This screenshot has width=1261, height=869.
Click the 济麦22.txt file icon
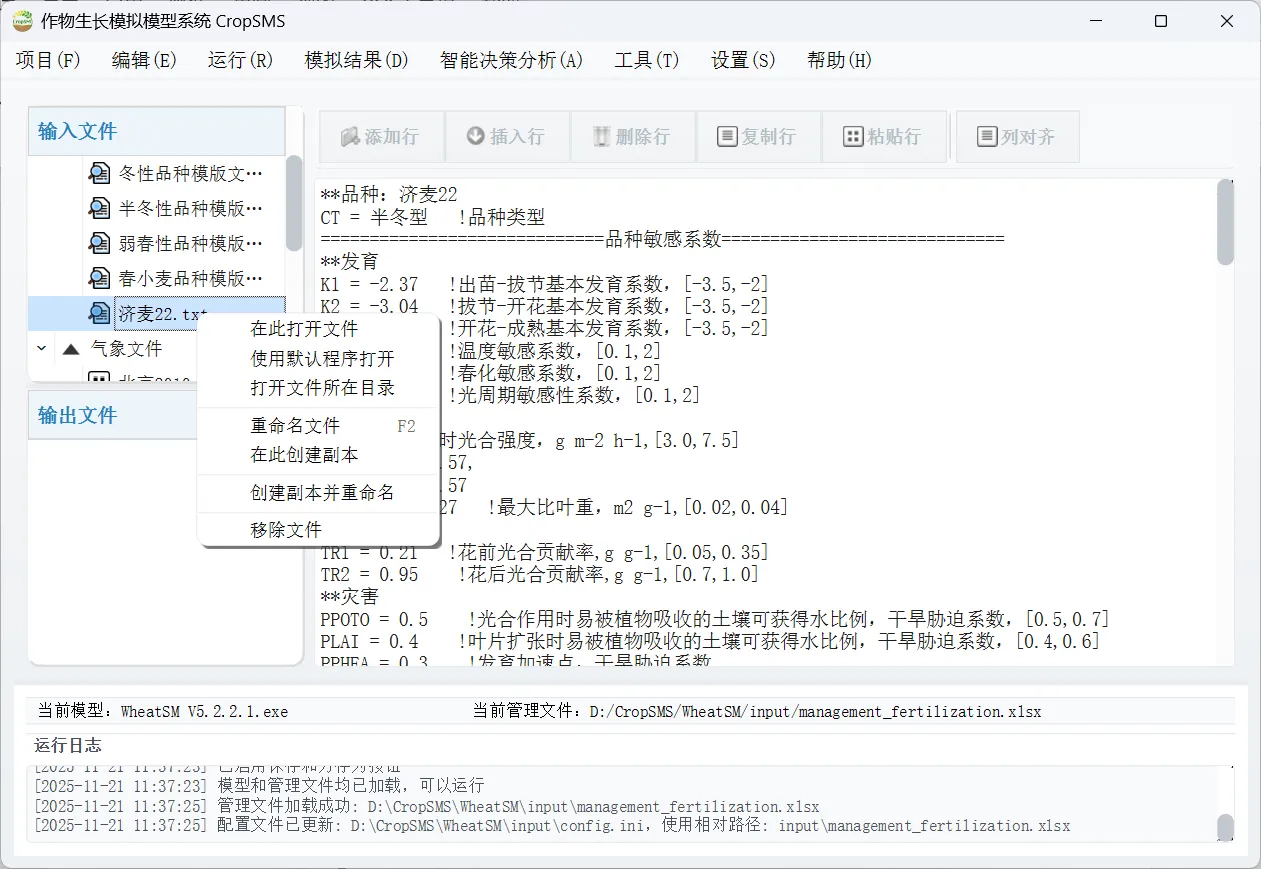(100, 312)
